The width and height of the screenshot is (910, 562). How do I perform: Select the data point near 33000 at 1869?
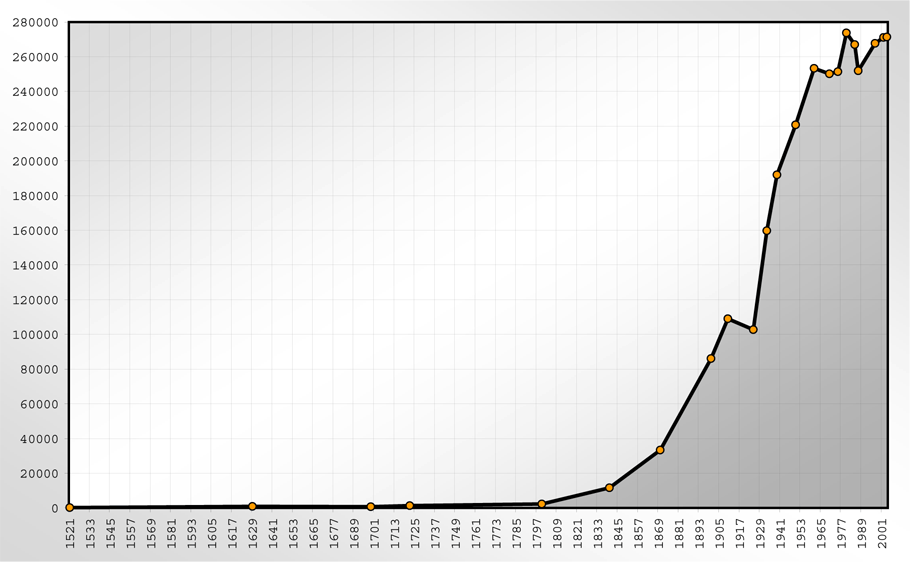point(660,450)
